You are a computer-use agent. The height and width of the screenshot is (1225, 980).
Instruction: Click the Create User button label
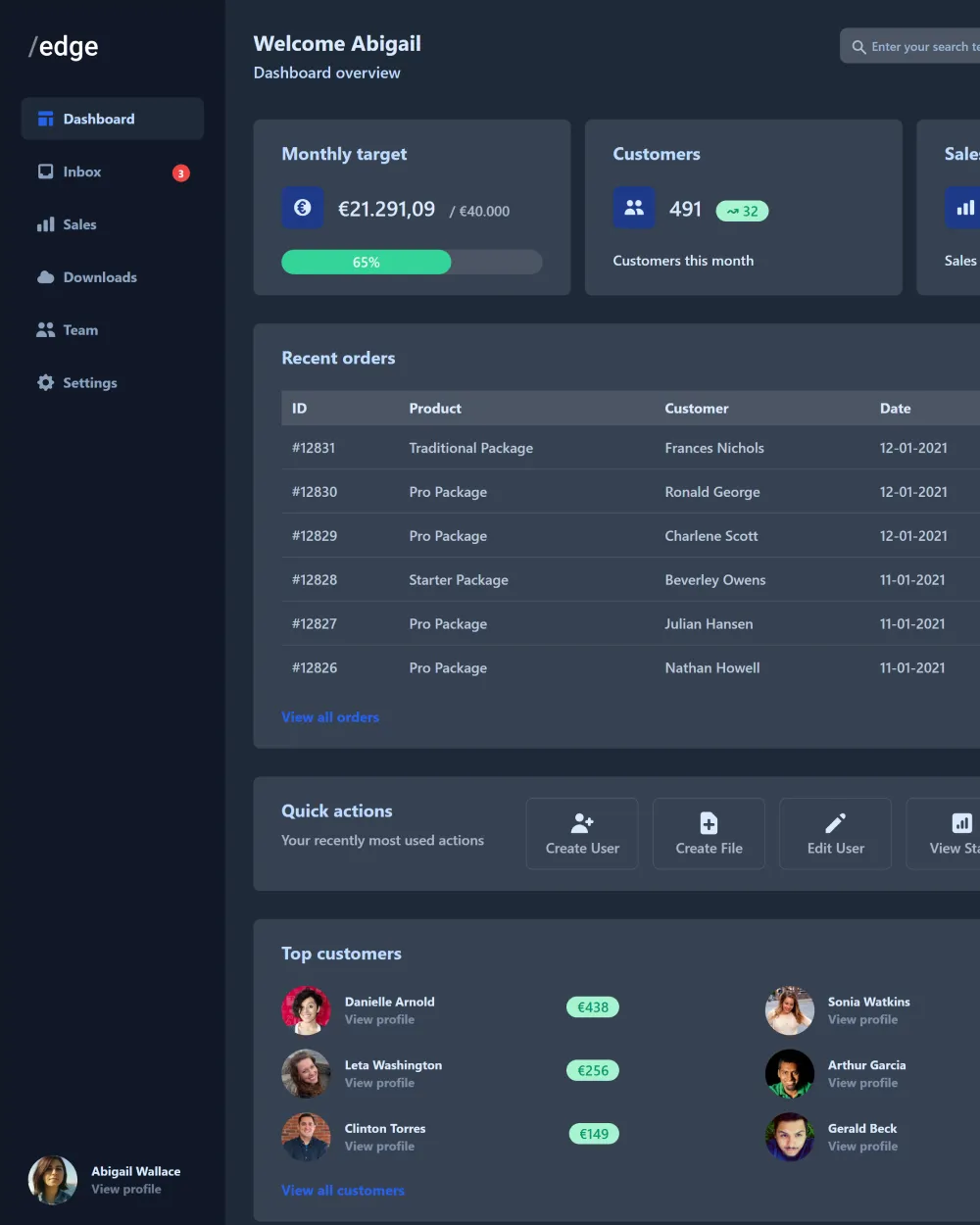[x=582, y=849]
